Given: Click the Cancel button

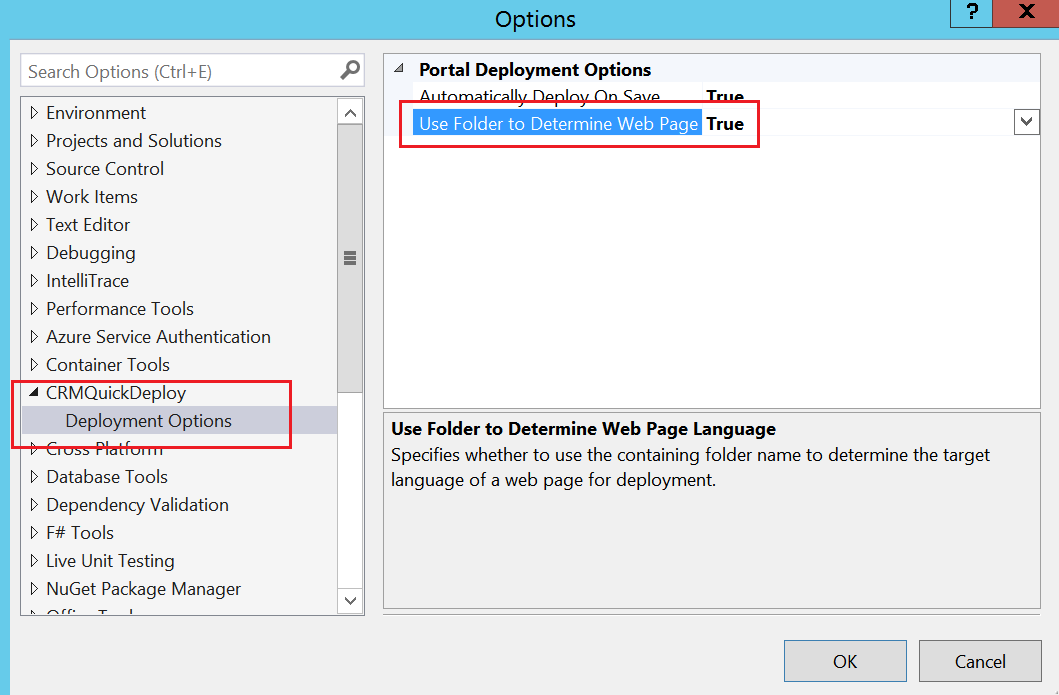Looking at the screenshot, I should pos(979,661).
